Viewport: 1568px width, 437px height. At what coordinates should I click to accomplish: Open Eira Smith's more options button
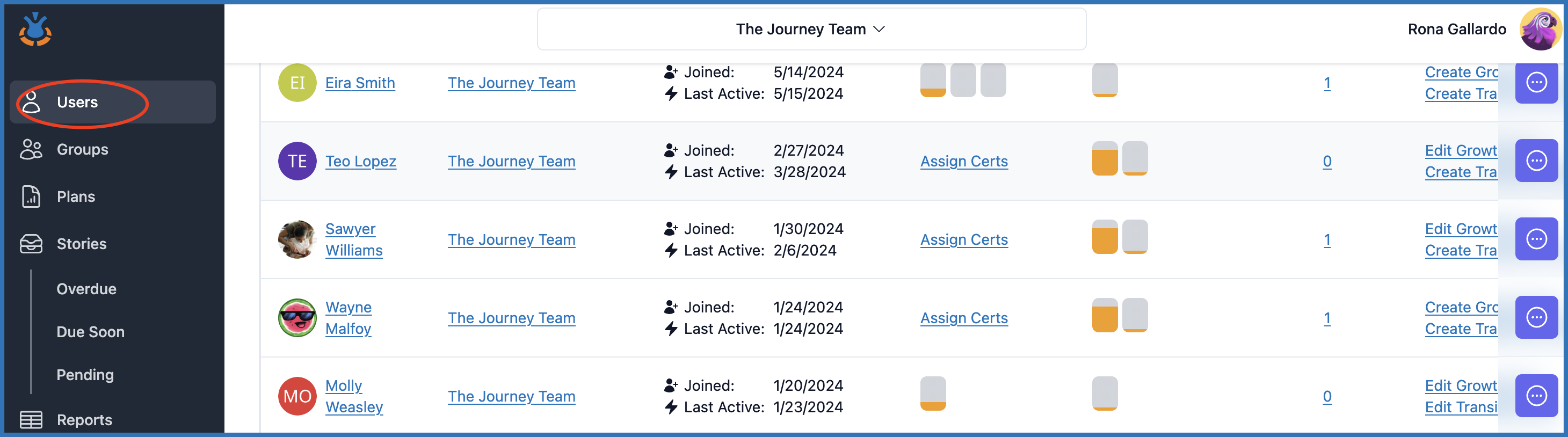coord(1536,83)
